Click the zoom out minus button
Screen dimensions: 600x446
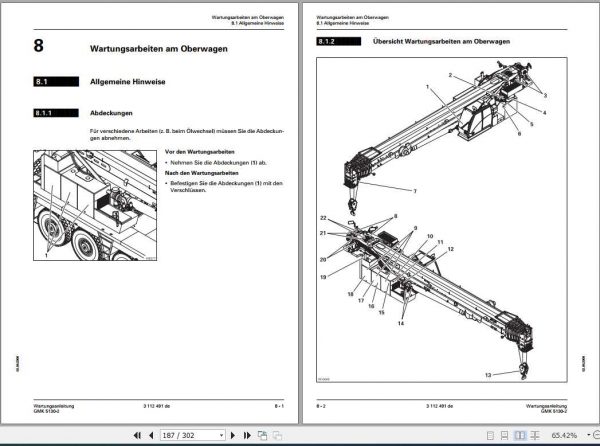coord(597,435)
